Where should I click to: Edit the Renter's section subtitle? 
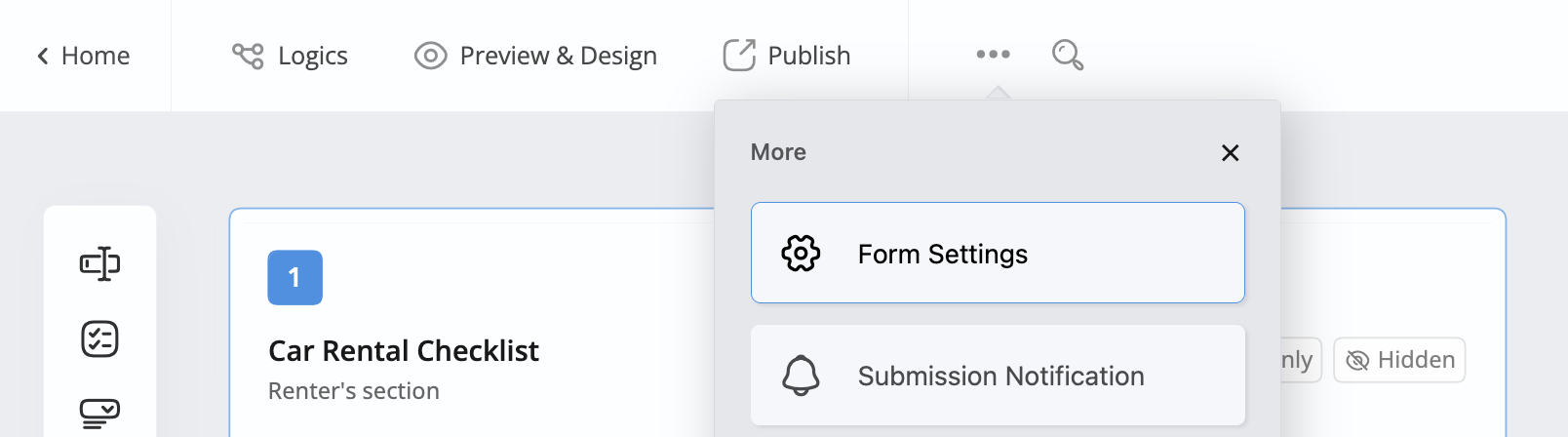pos(354,391)
